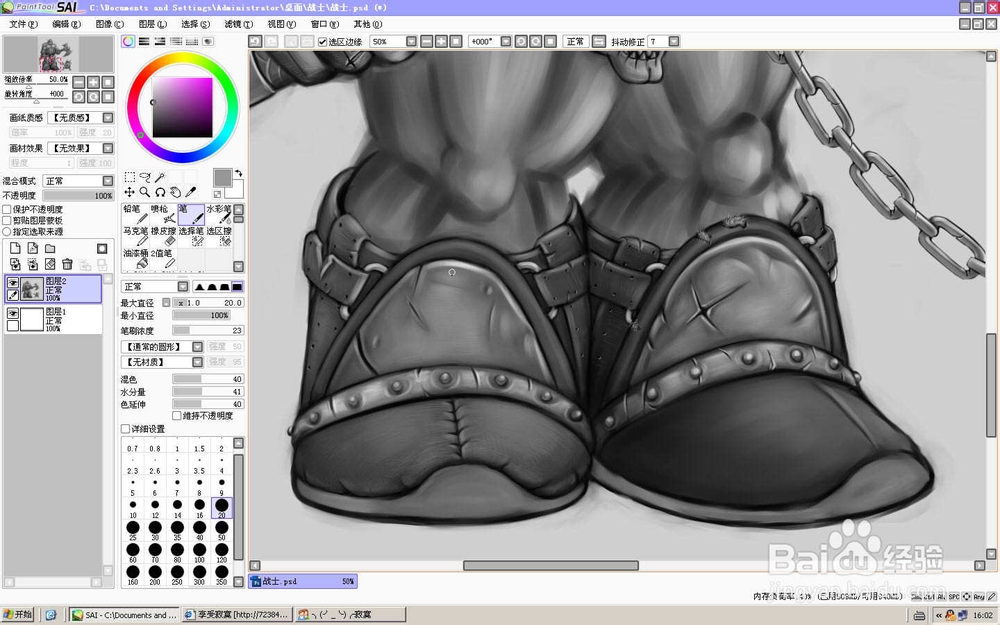Open the 图像 menu
The height and width of the screenshot is (625, 1000).
pyautogui.click(x=110, y=24)
